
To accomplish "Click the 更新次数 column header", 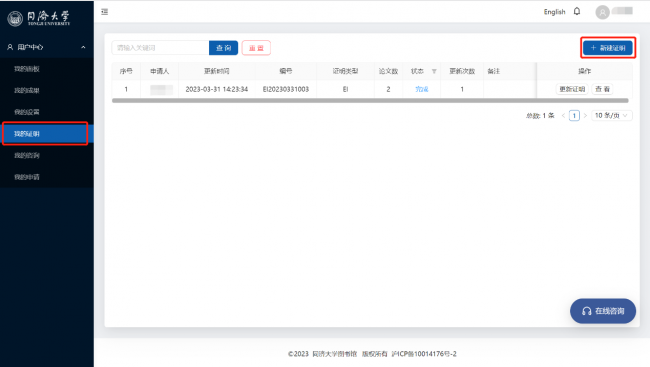I will [462, 71].
